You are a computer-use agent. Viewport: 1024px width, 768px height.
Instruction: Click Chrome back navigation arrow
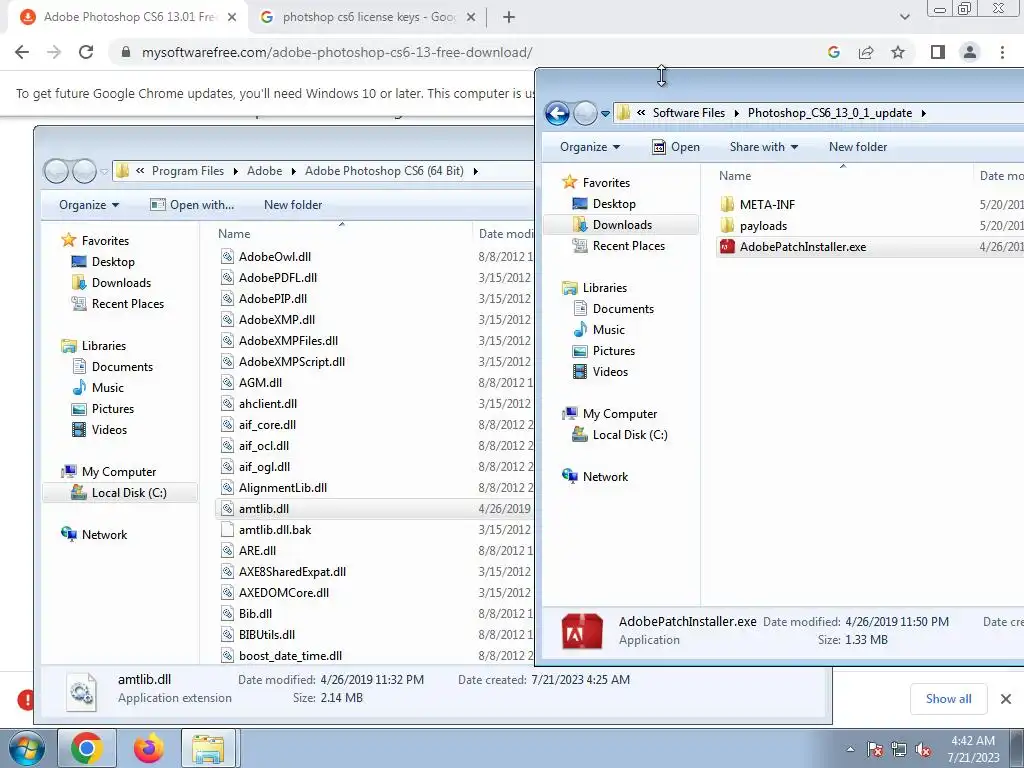click(22, 52)
